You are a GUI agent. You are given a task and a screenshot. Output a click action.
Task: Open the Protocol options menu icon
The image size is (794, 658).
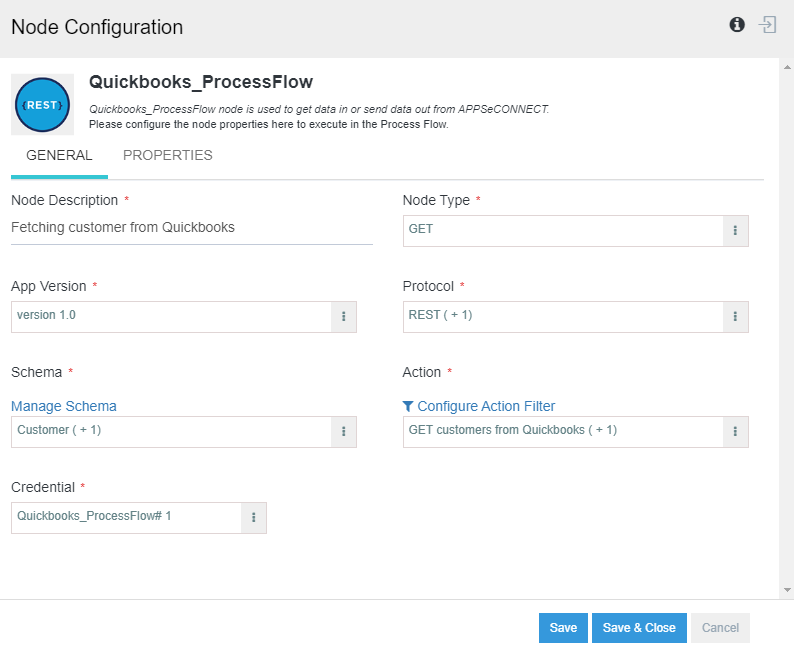tap(735, 317)
